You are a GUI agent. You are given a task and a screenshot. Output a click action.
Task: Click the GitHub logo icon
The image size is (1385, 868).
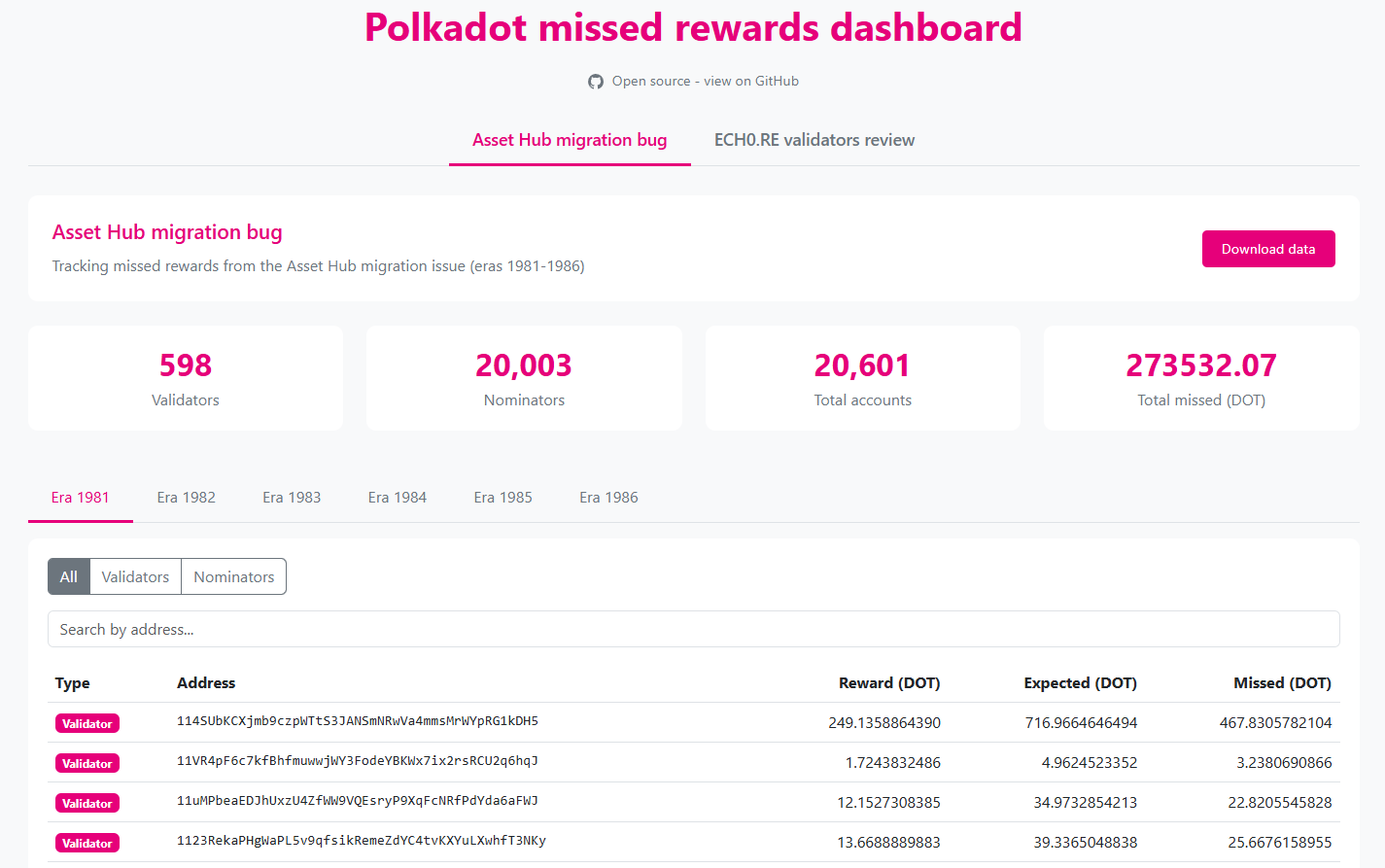(x=596, y=82)
